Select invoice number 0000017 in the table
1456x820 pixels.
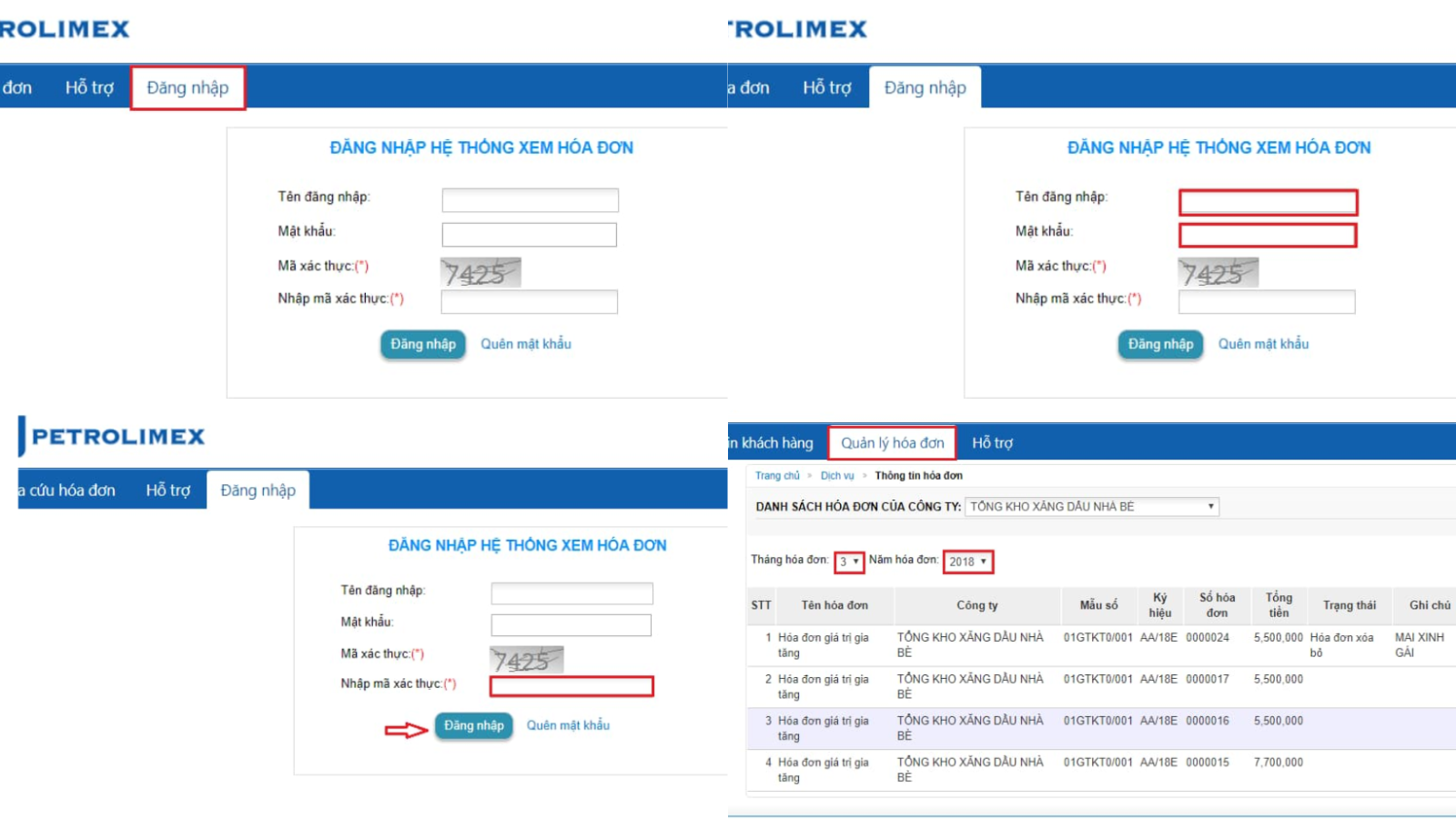click(x=1208, y=679)
